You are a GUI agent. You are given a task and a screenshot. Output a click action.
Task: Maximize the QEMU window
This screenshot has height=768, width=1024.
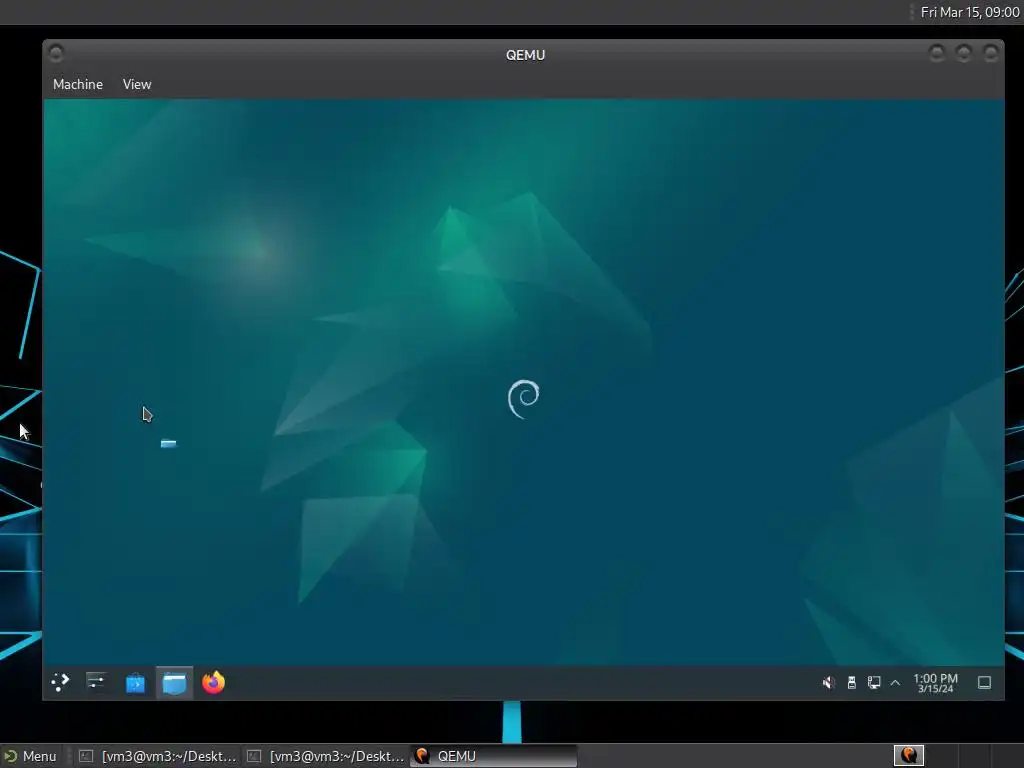click(x=964, y=53)
